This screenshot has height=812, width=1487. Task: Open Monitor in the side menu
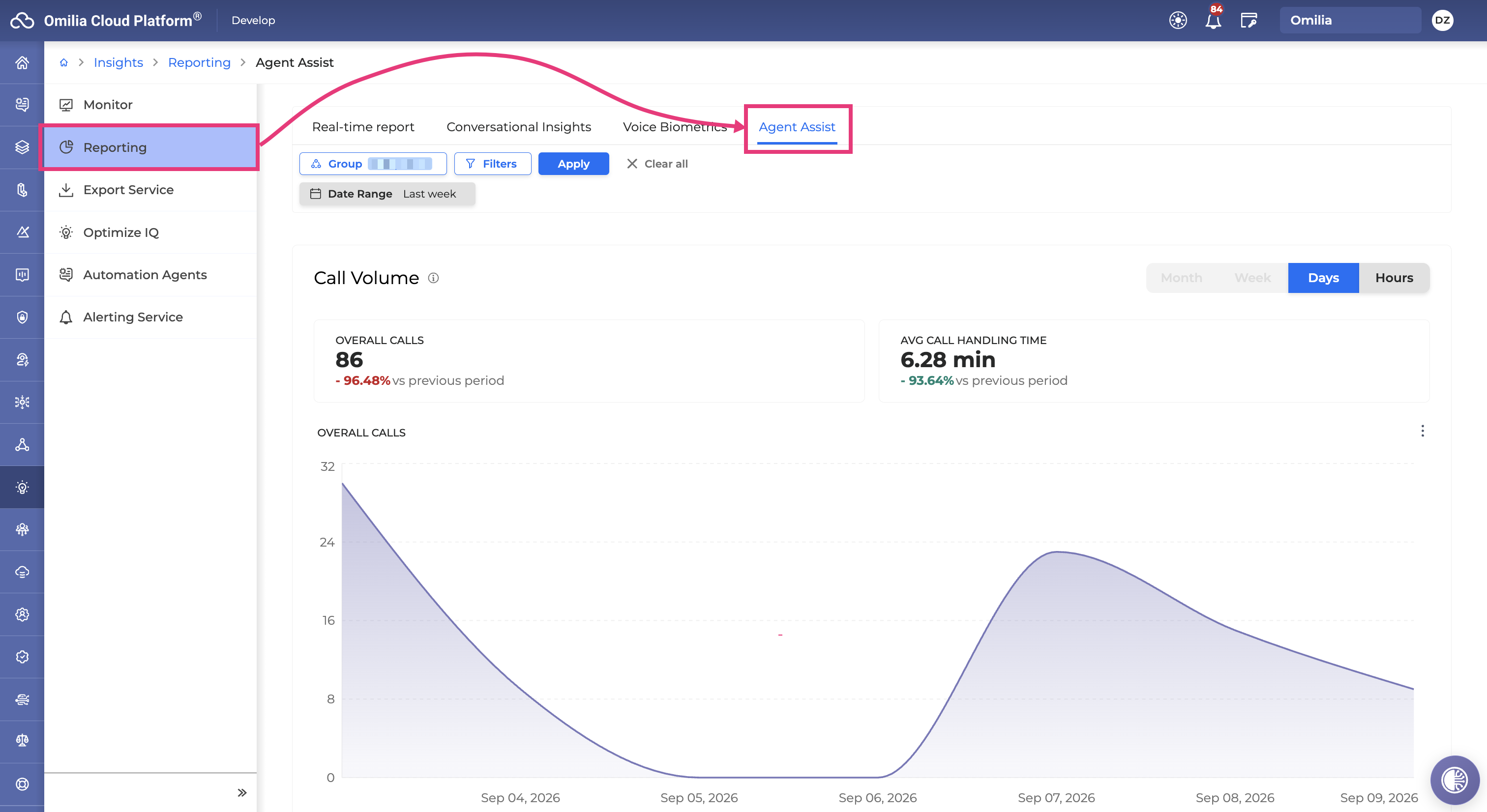point(150,105)
